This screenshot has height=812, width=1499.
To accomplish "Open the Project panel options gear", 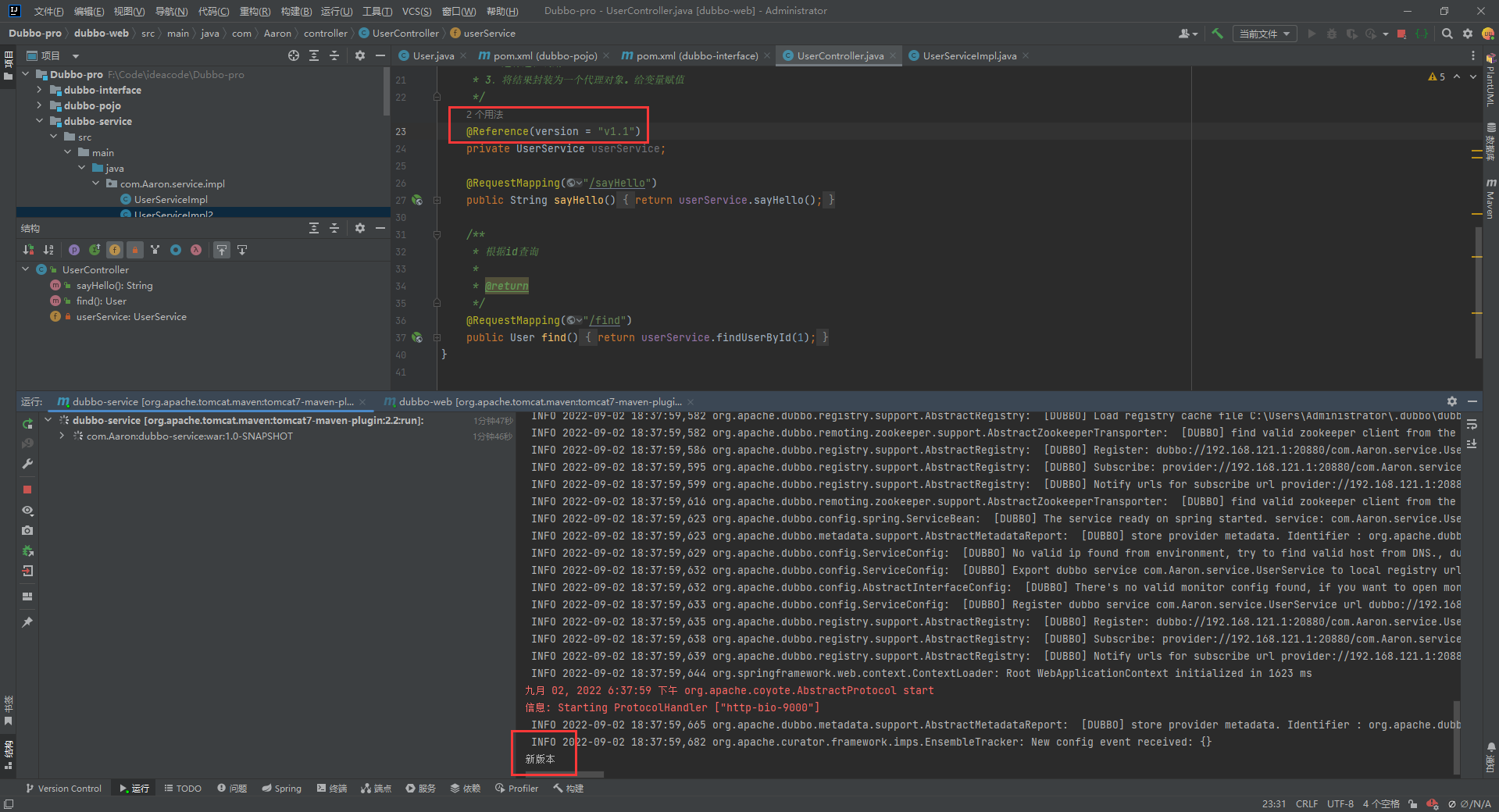I will pyautogui.click(x=360, y=55).
